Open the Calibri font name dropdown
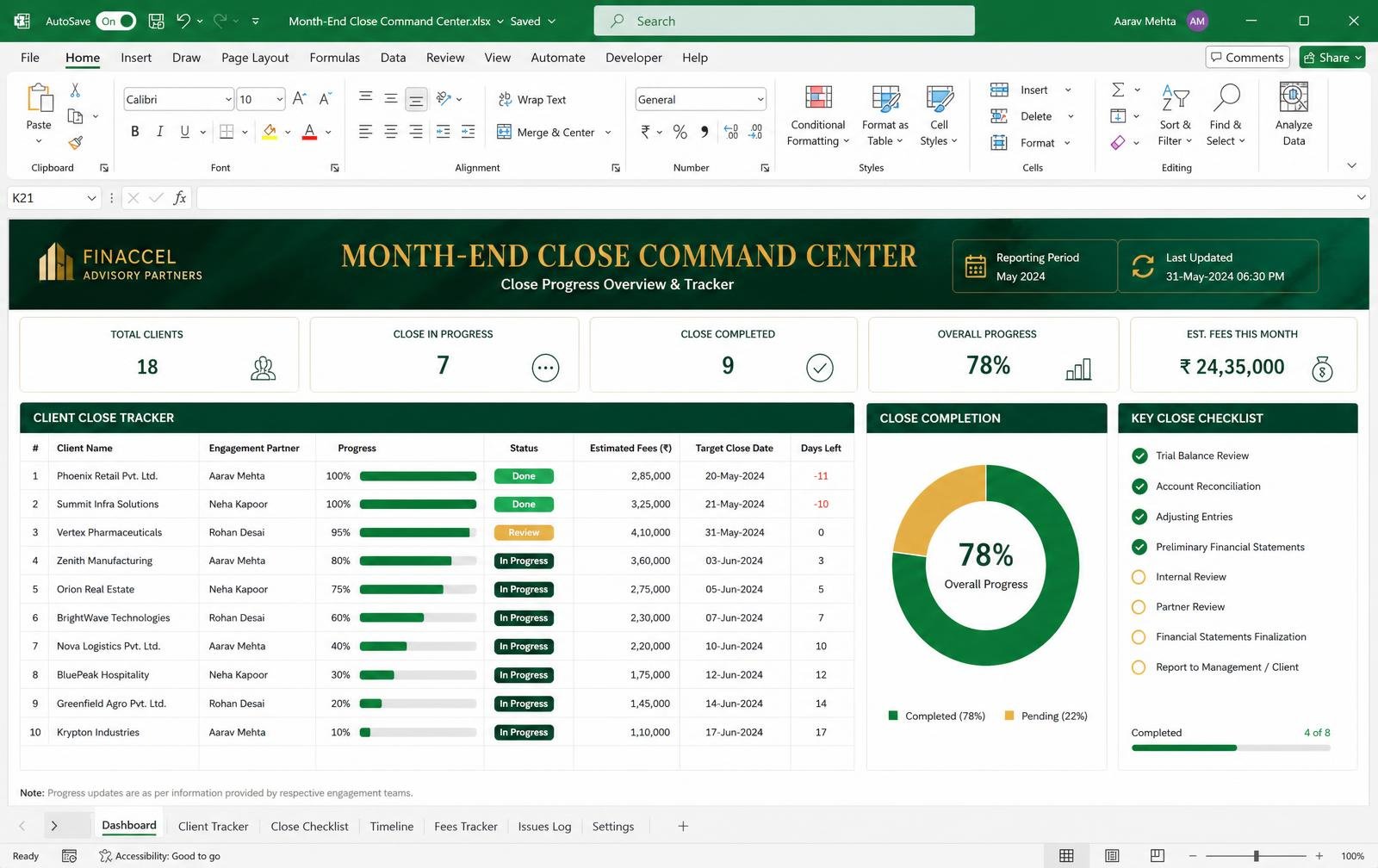The width and height of the screenshot is (1378, 868). pos(228,99)
